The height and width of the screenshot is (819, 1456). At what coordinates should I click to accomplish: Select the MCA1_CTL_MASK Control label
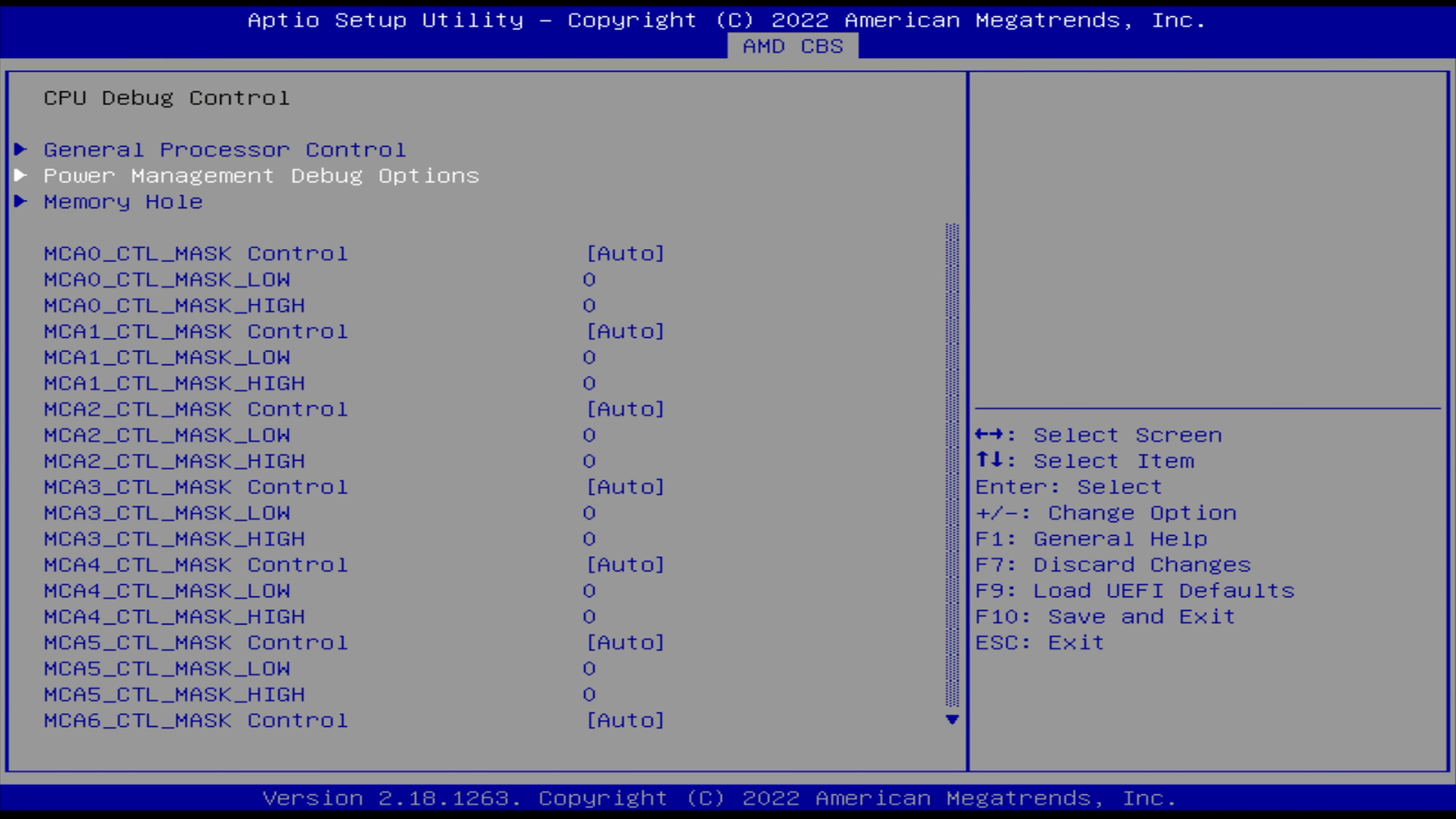(196, 332)
